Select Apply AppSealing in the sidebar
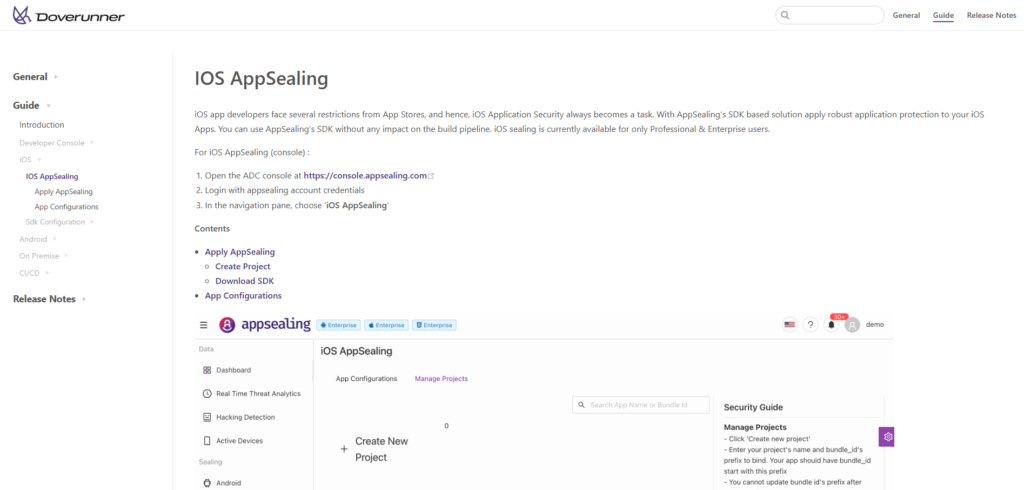This screenshot has height=490, width=1024. pos(63,191)
